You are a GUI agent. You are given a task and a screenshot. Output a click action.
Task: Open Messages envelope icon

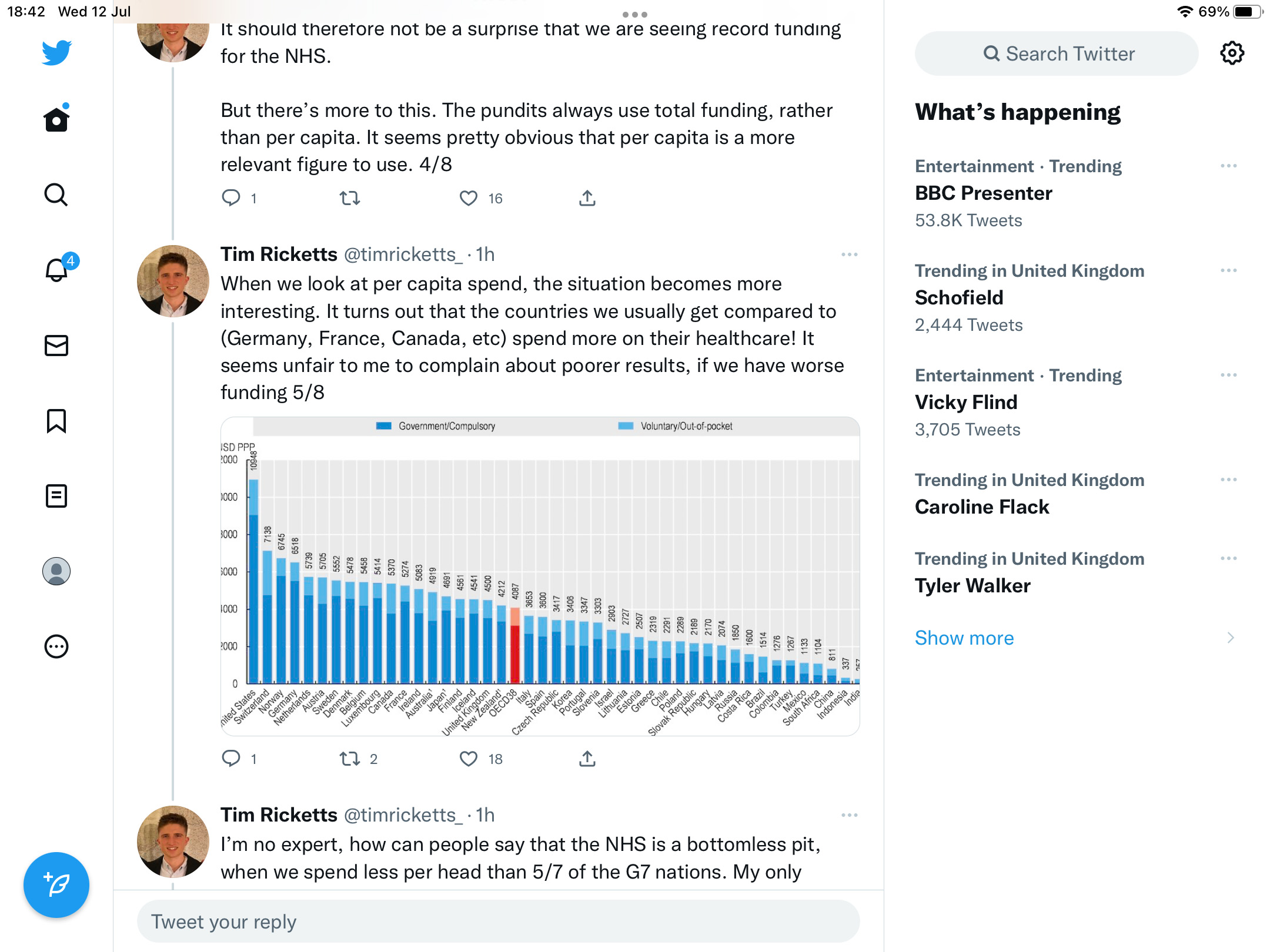click(56, 346)
